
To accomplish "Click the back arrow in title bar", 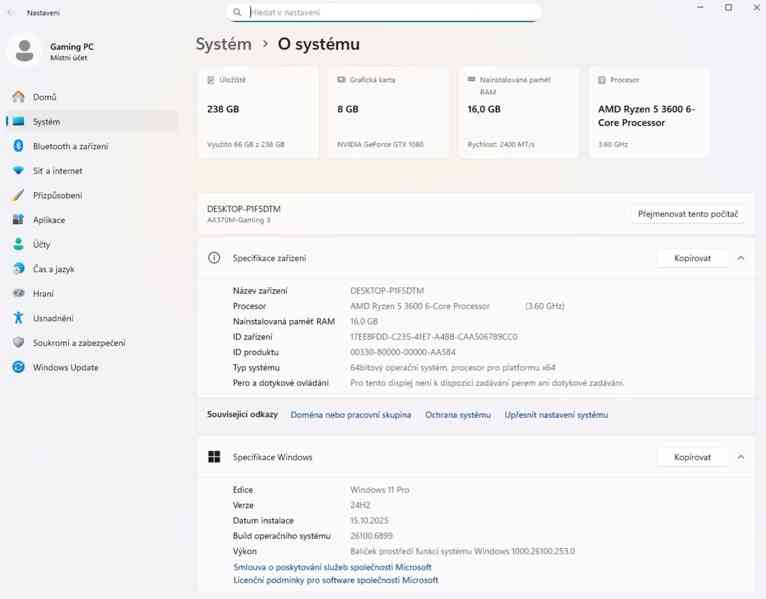I will [11, 13].
